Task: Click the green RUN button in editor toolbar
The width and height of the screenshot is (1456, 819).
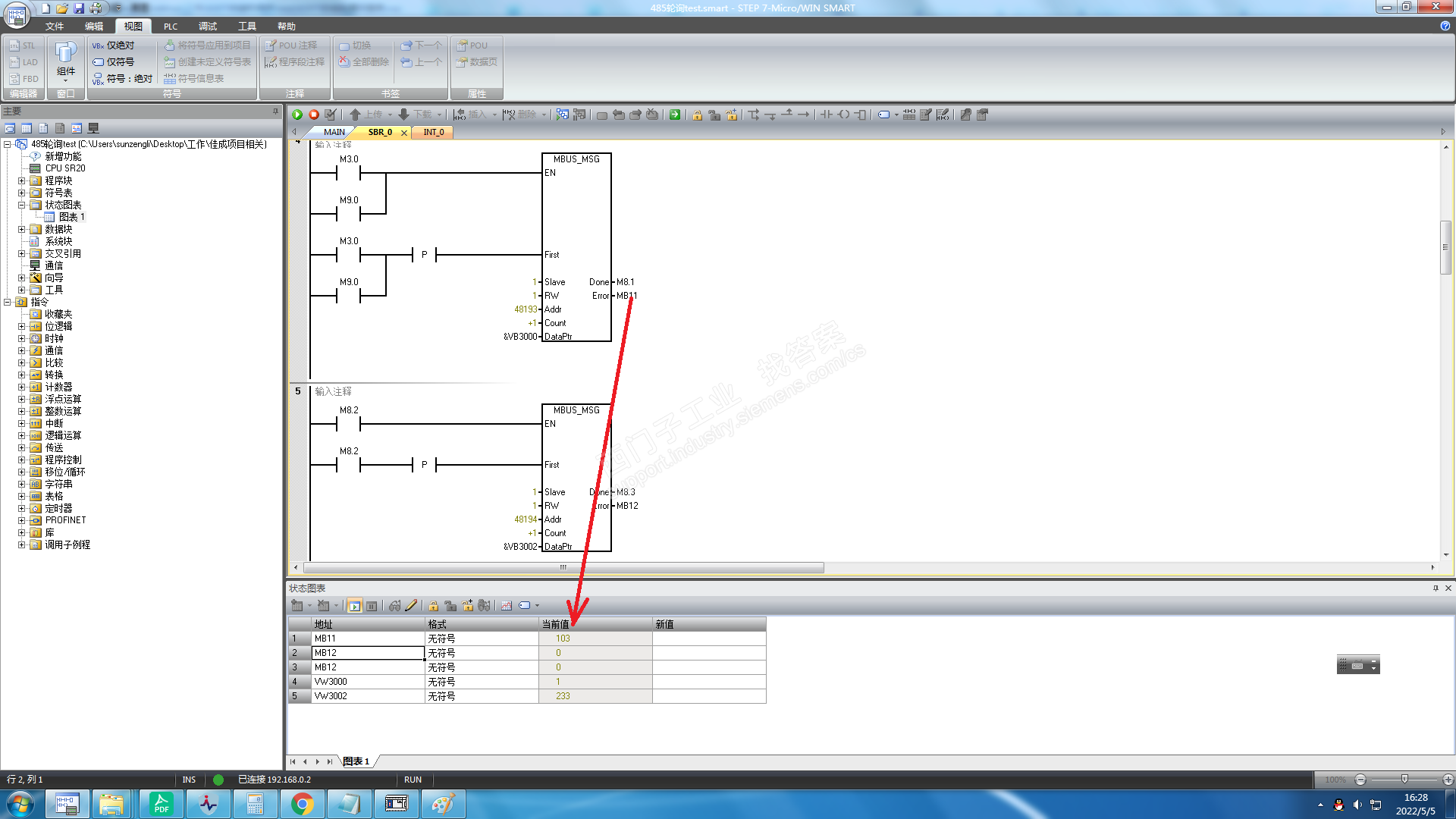Action: point(297,115)
